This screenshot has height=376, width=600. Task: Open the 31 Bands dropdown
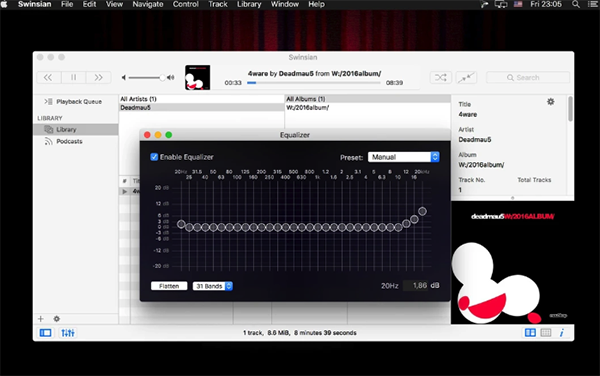pyautogui.click(x=213, y=286)
